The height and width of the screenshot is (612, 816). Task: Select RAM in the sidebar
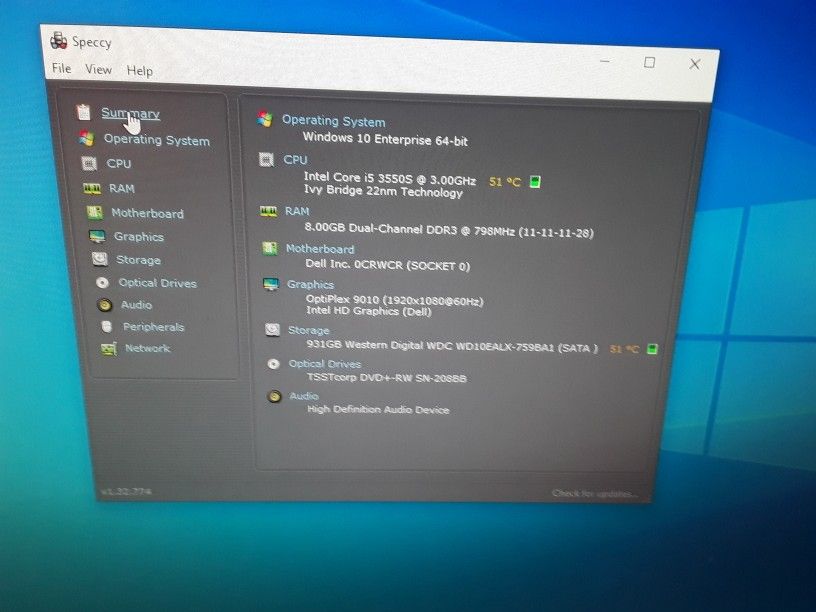121,188
